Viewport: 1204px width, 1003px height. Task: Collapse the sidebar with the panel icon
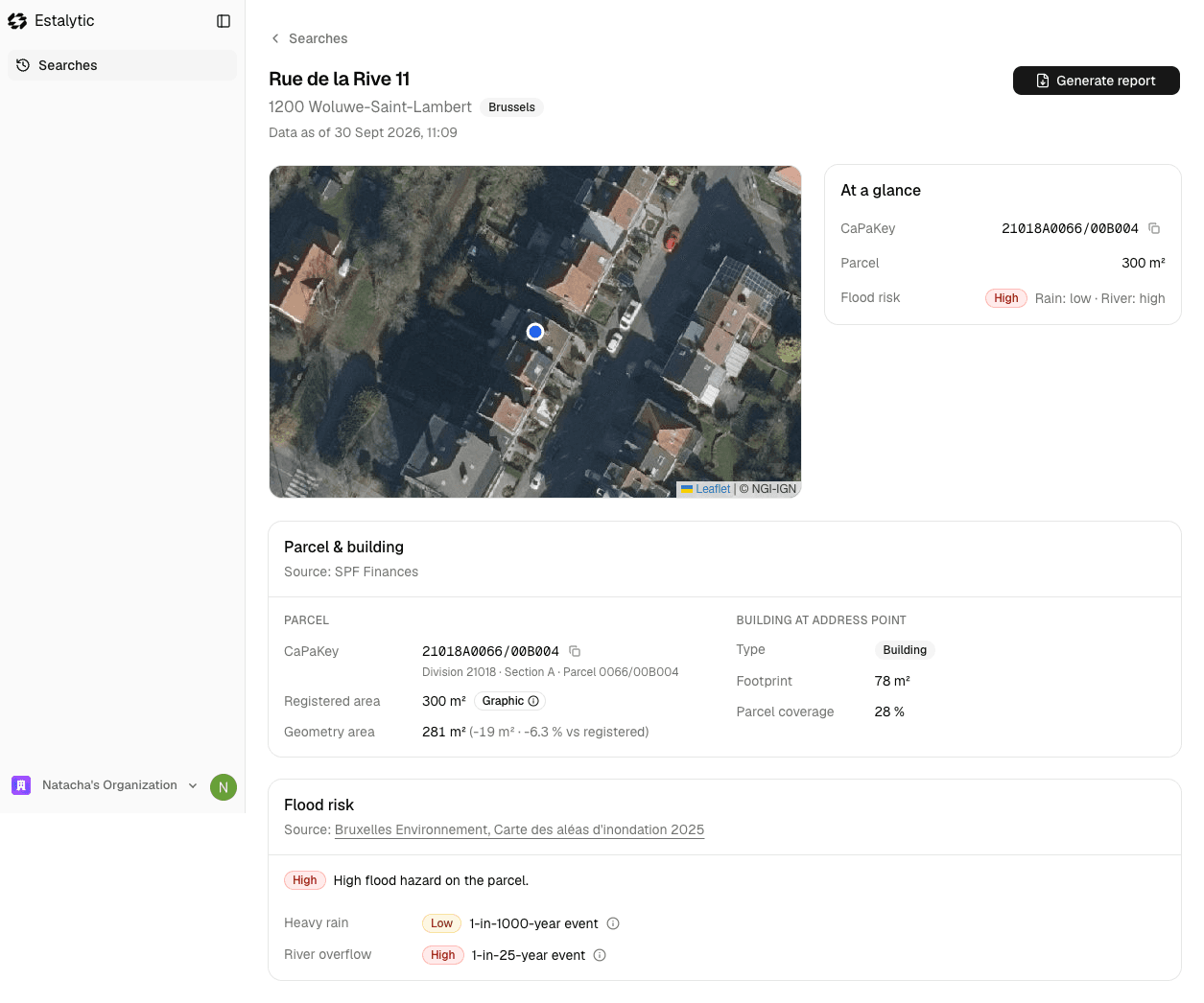(224, 21)
